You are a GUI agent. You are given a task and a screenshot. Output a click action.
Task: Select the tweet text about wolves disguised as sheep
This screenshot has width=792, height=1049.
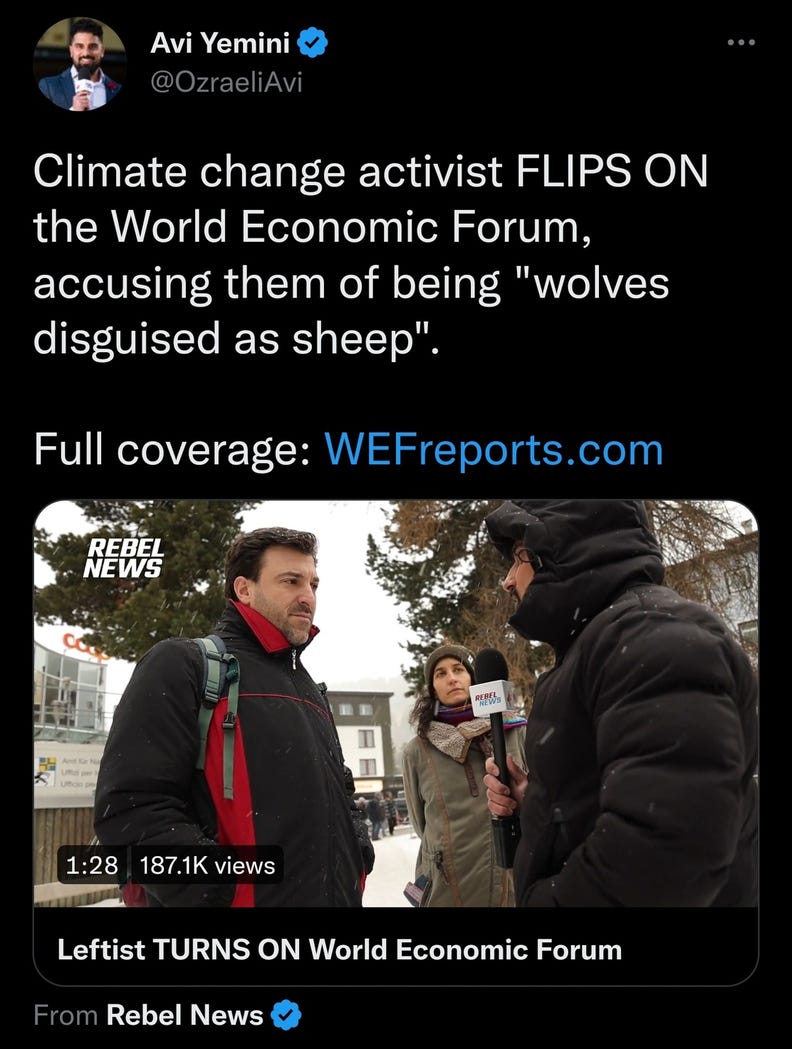click(371, 254)
